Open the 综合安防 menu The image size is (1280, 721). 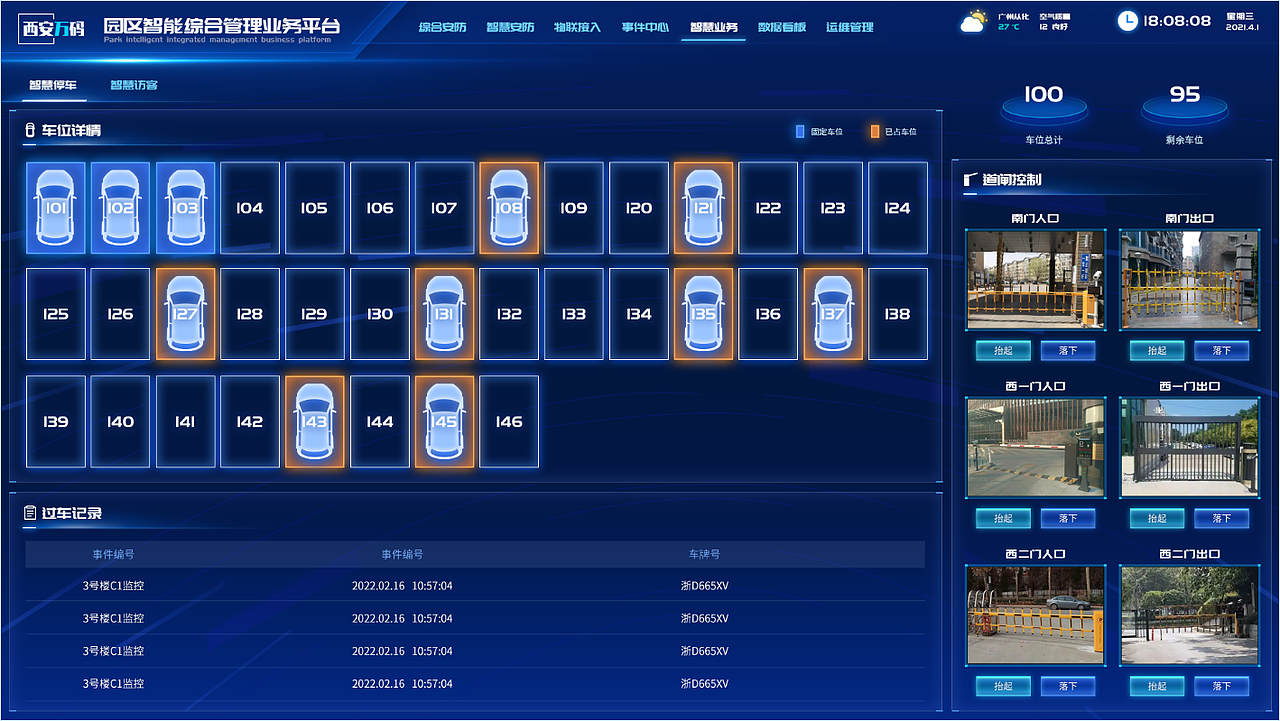coord(442,27)
